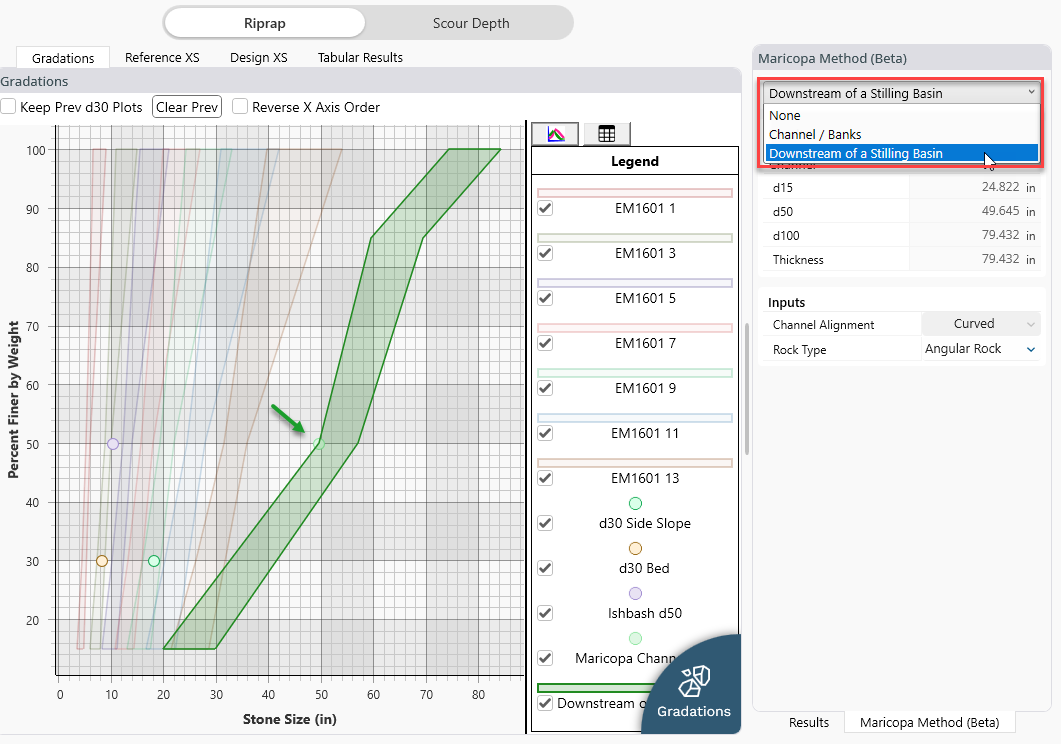
Task: Switch to the table view icon above the legend
Action: click(606, 134)
